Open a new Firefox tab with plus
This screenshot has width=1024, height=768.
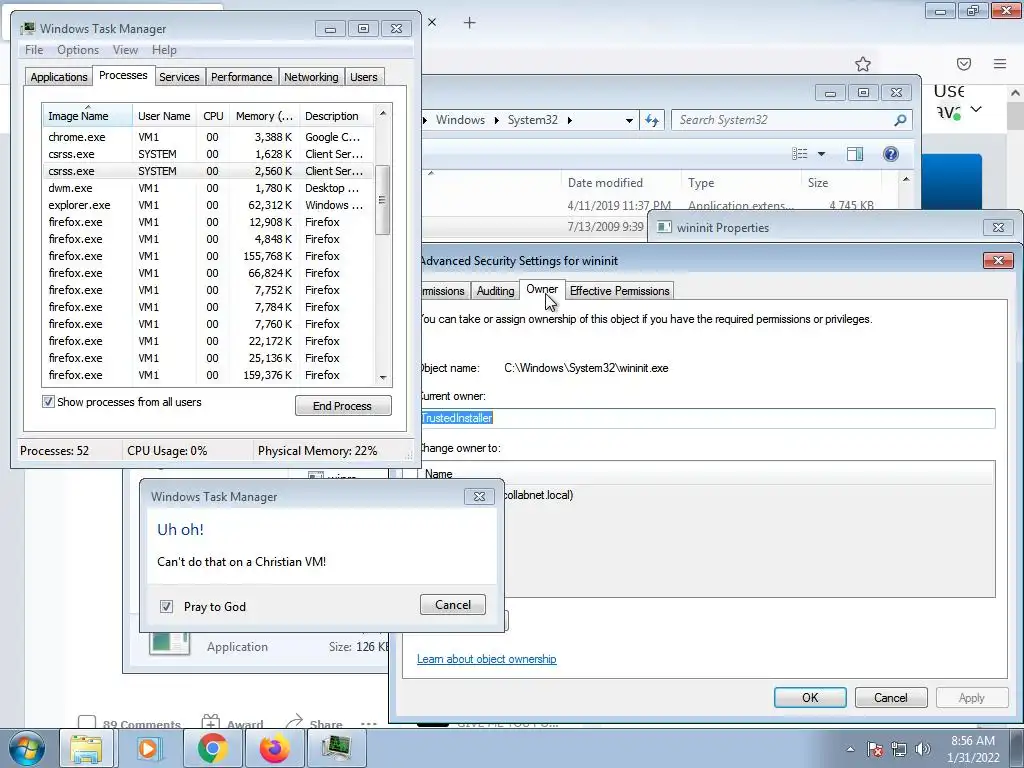(470, 23)
